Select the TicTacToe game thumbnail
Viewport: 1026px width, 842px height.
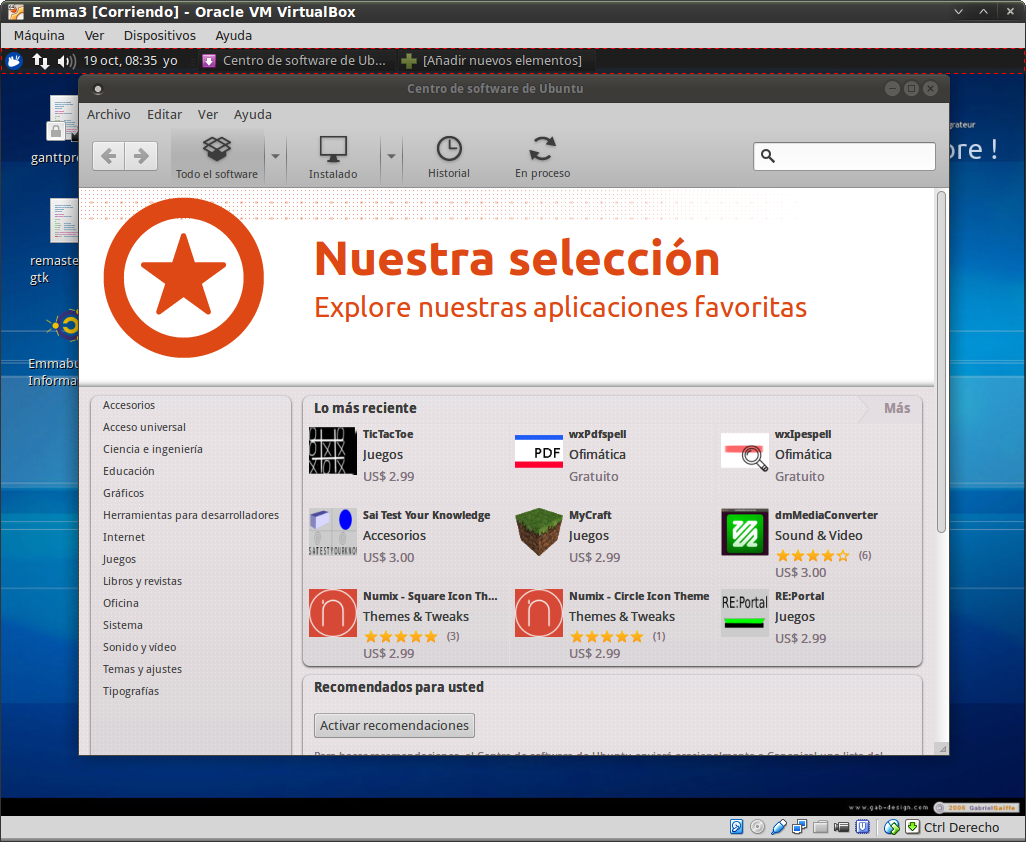[x=332, y=451]
